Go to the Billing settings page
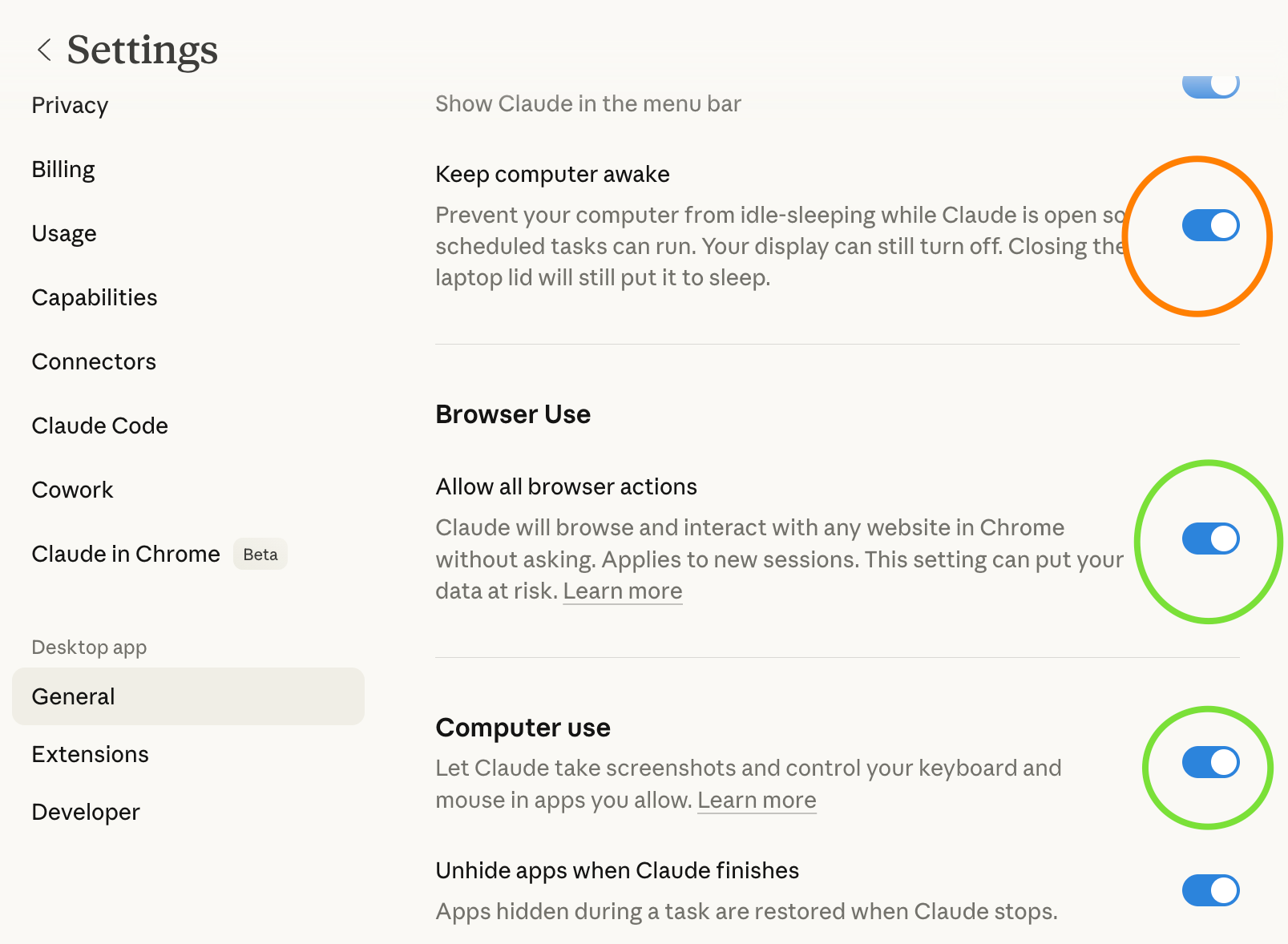1288x944 pixels. click(63, 169)
